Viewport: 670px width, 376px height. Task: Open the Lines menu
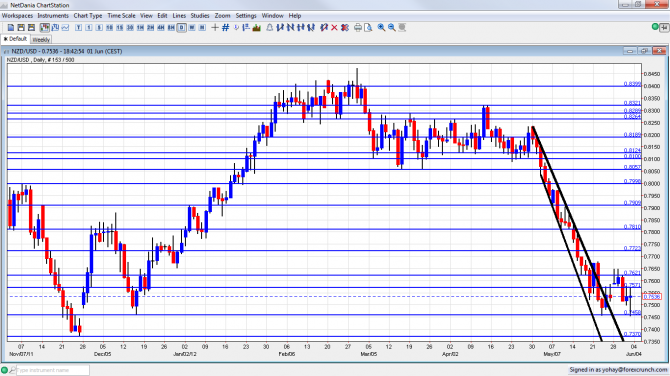[x=179, y=16]
